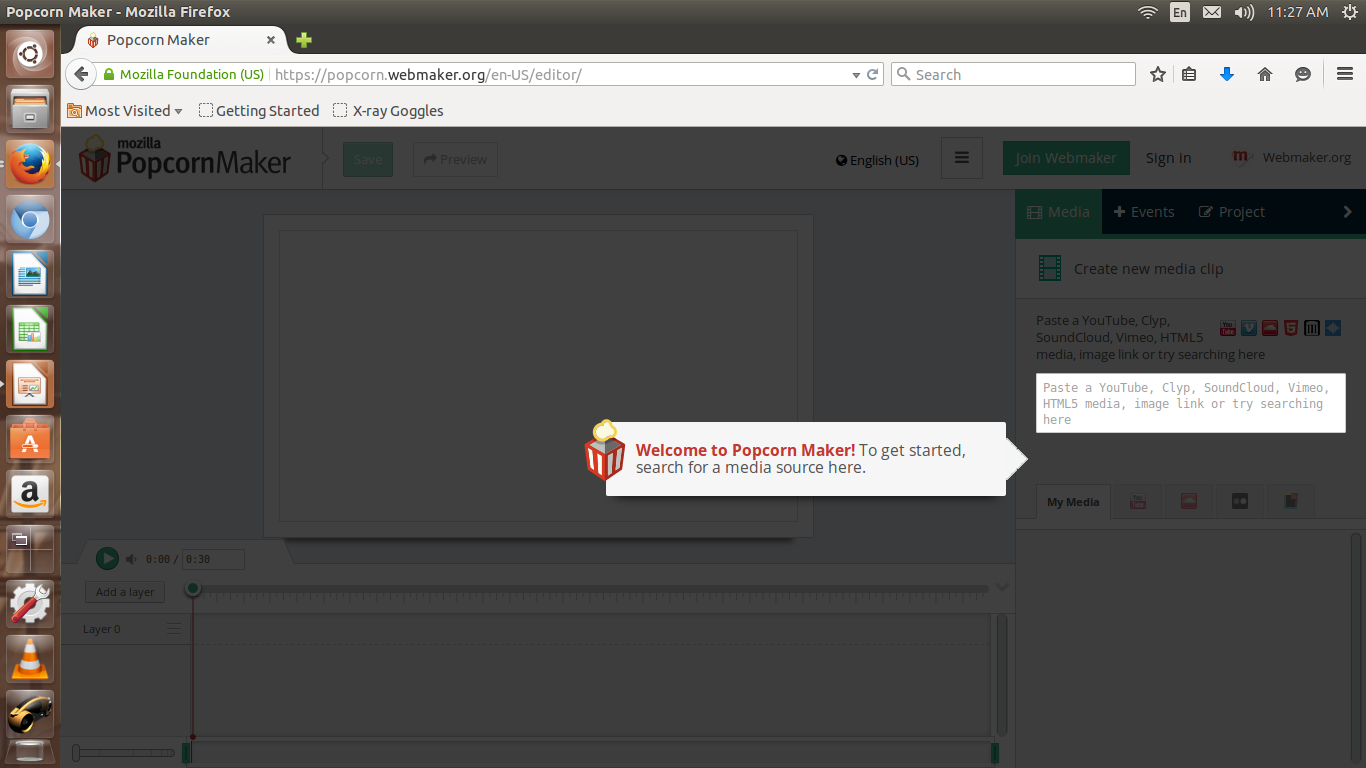
Task: Open the X-ray Goggles bookmark
Action: (x=388, y=111)
